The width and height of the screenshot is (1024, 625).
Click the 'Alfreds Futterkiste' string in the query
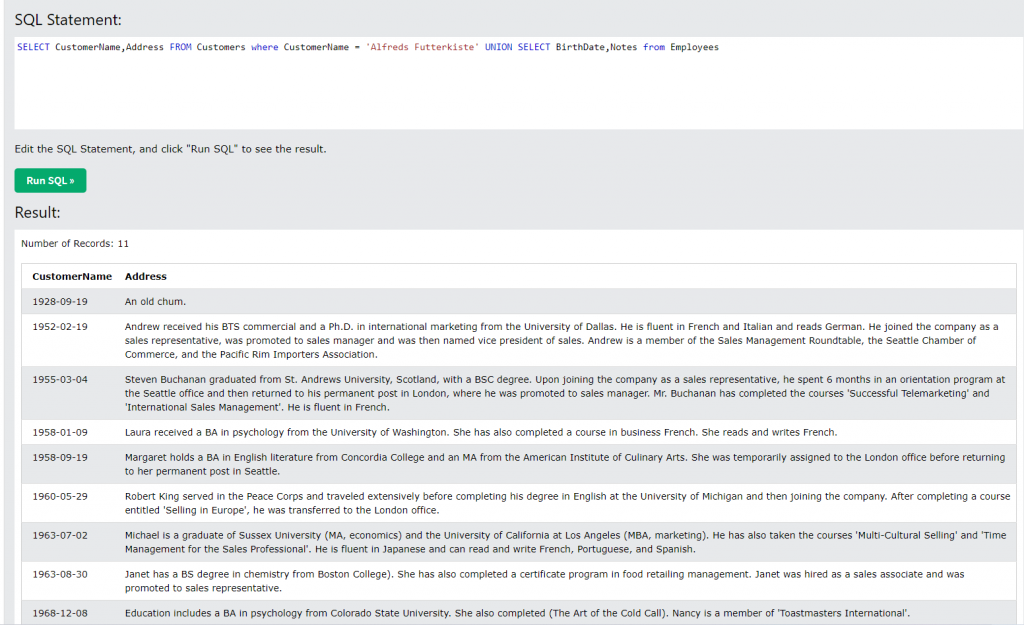click(x=422, y=47)
